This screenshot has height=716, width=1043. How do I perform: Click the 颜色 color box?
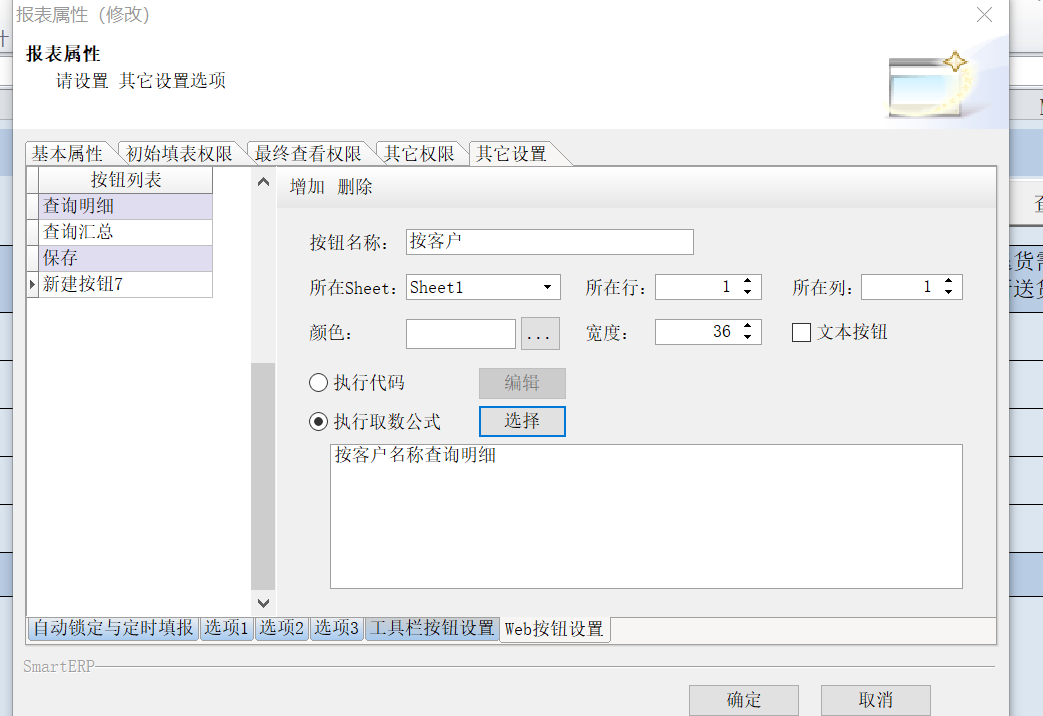pyautogui.click(x=461, y=334)
